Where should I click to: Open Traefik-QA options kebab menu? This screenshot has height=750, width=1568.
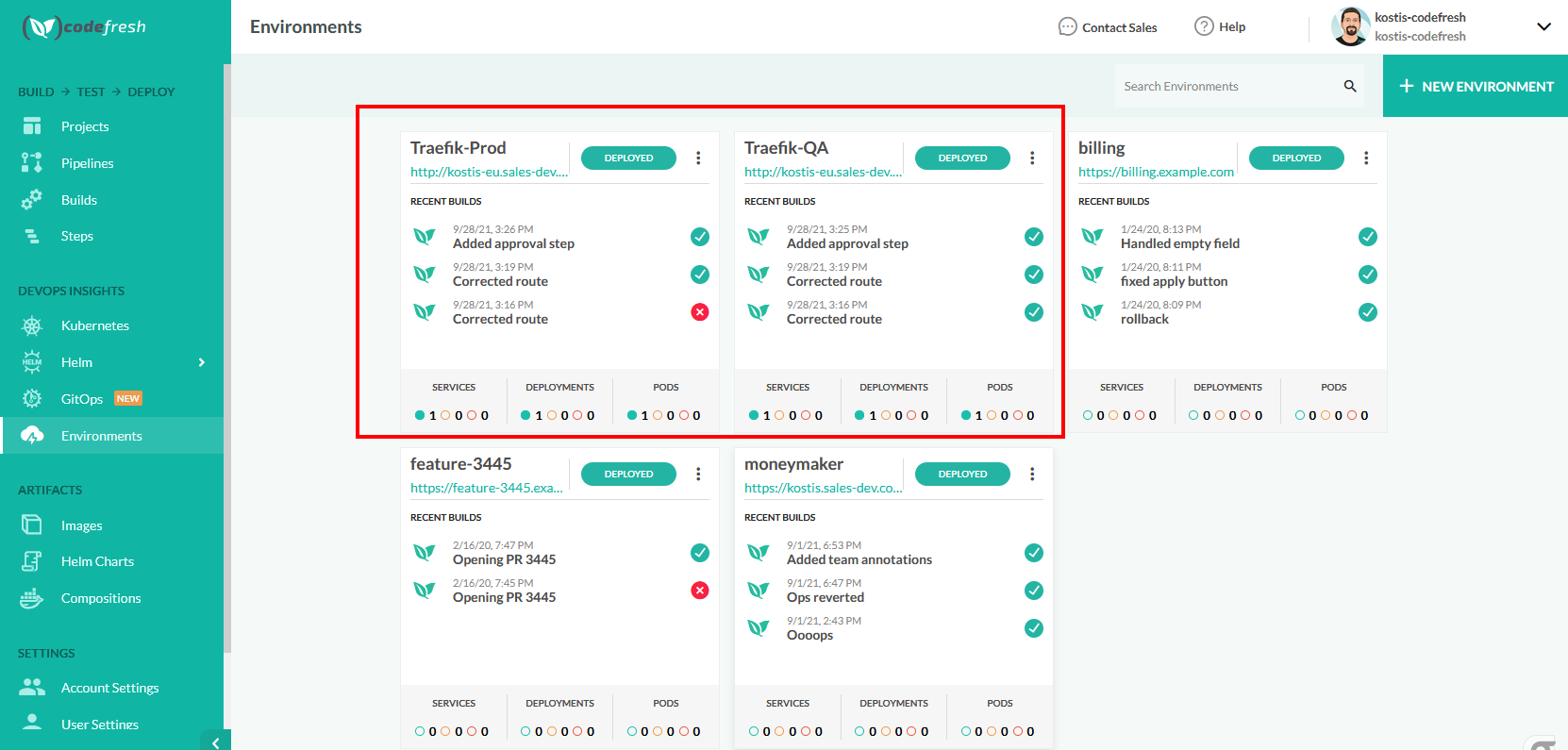[x=1032, y=158]
